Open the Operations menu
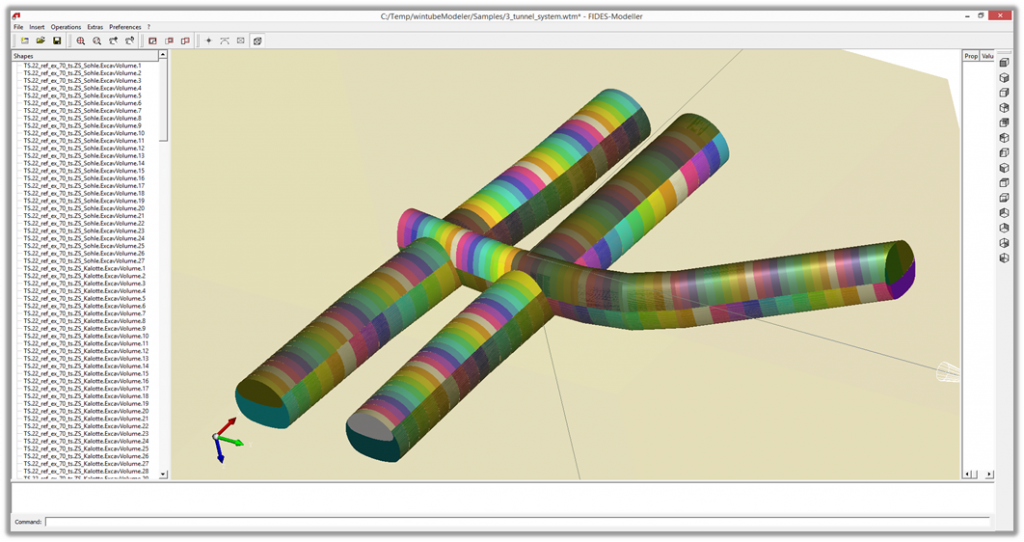 66,27
